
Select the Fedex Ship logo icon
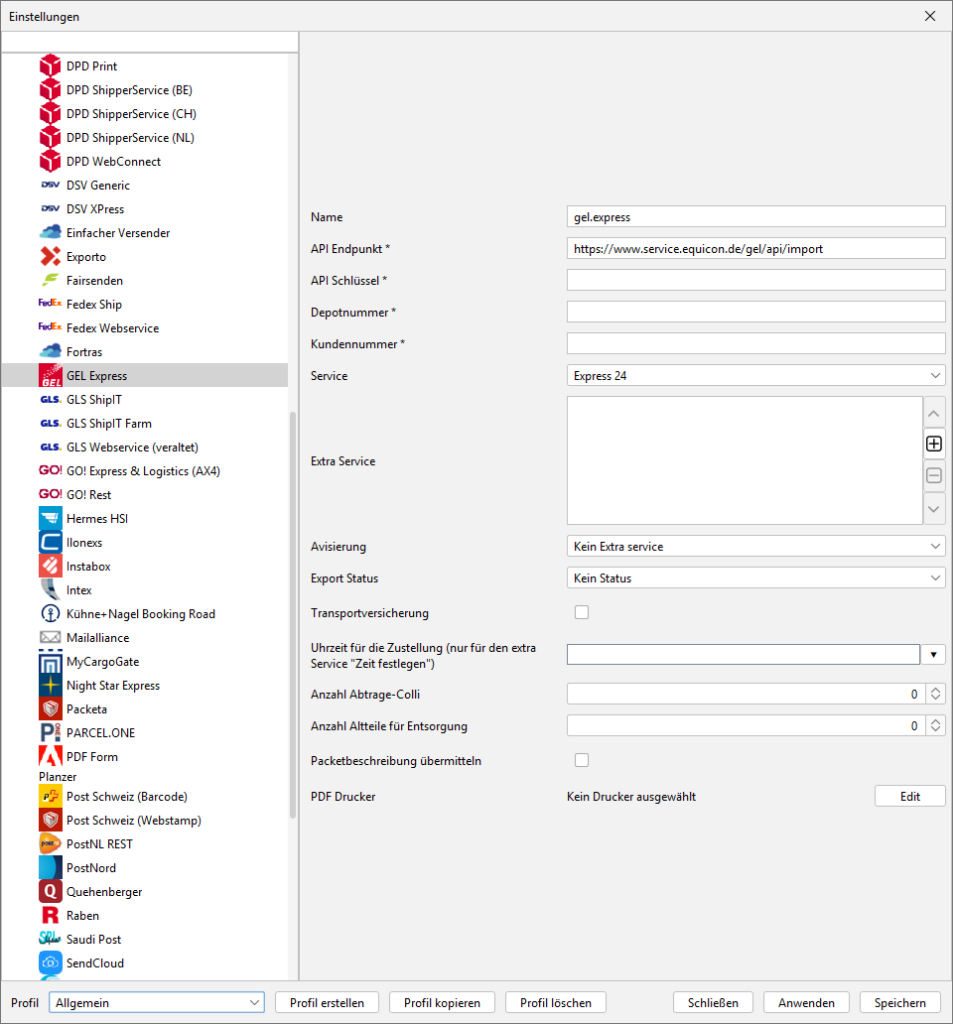point(50,304)
